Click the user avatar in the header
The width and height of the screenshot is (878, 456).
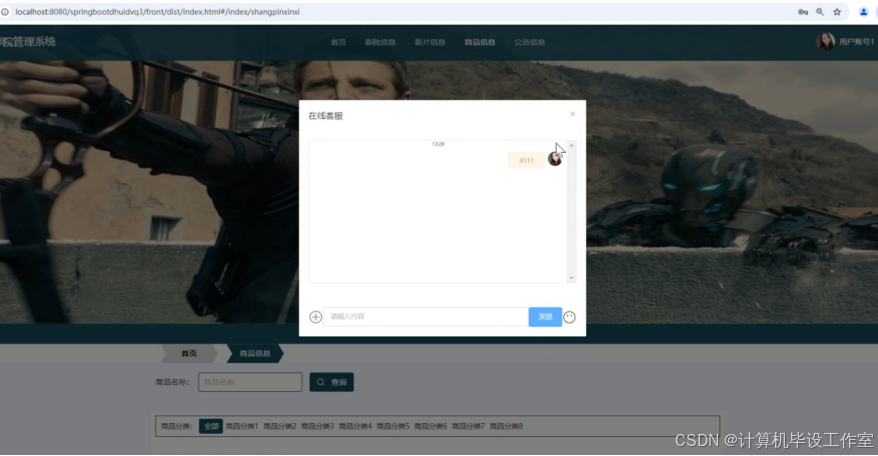[825, 41]
